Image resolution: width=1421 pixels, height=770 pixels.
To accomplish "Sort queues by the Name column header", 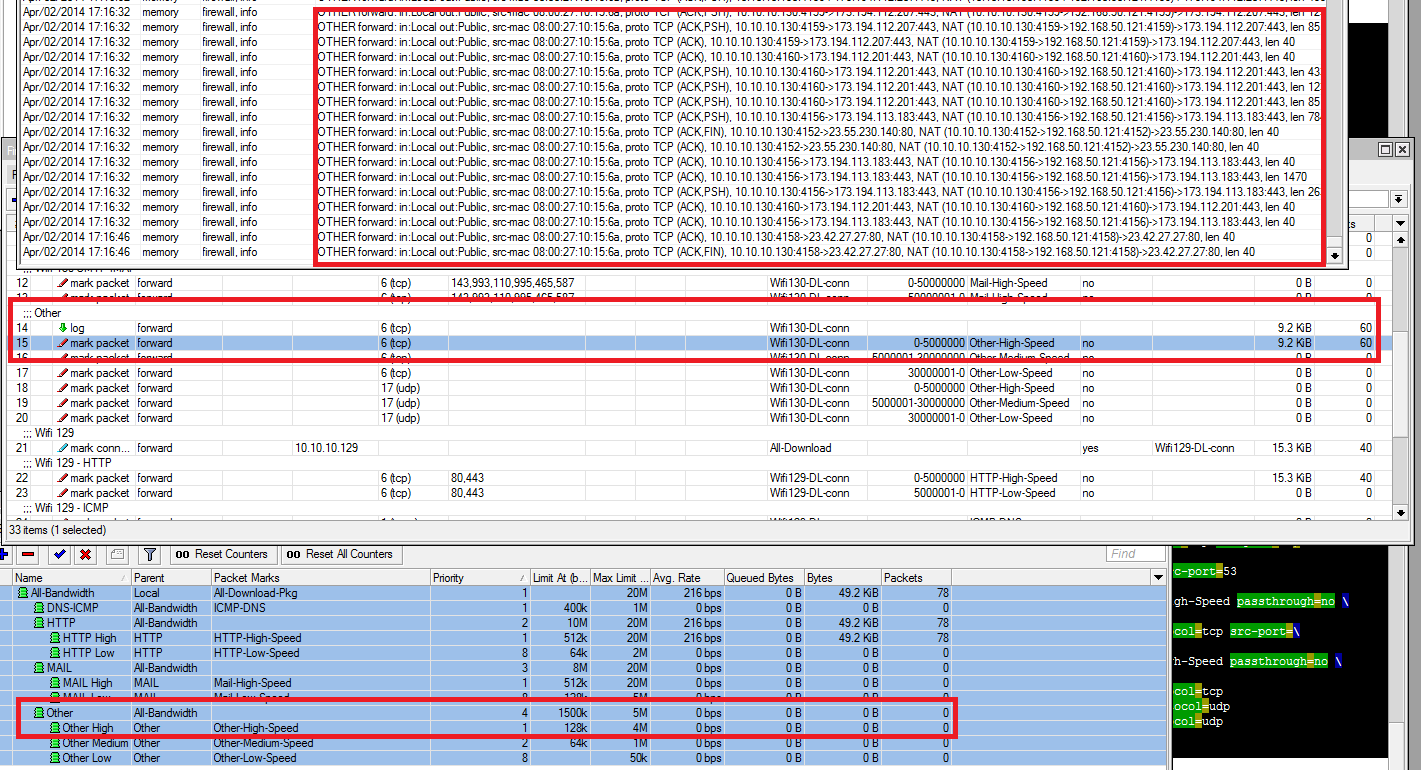I will (71, 578).
